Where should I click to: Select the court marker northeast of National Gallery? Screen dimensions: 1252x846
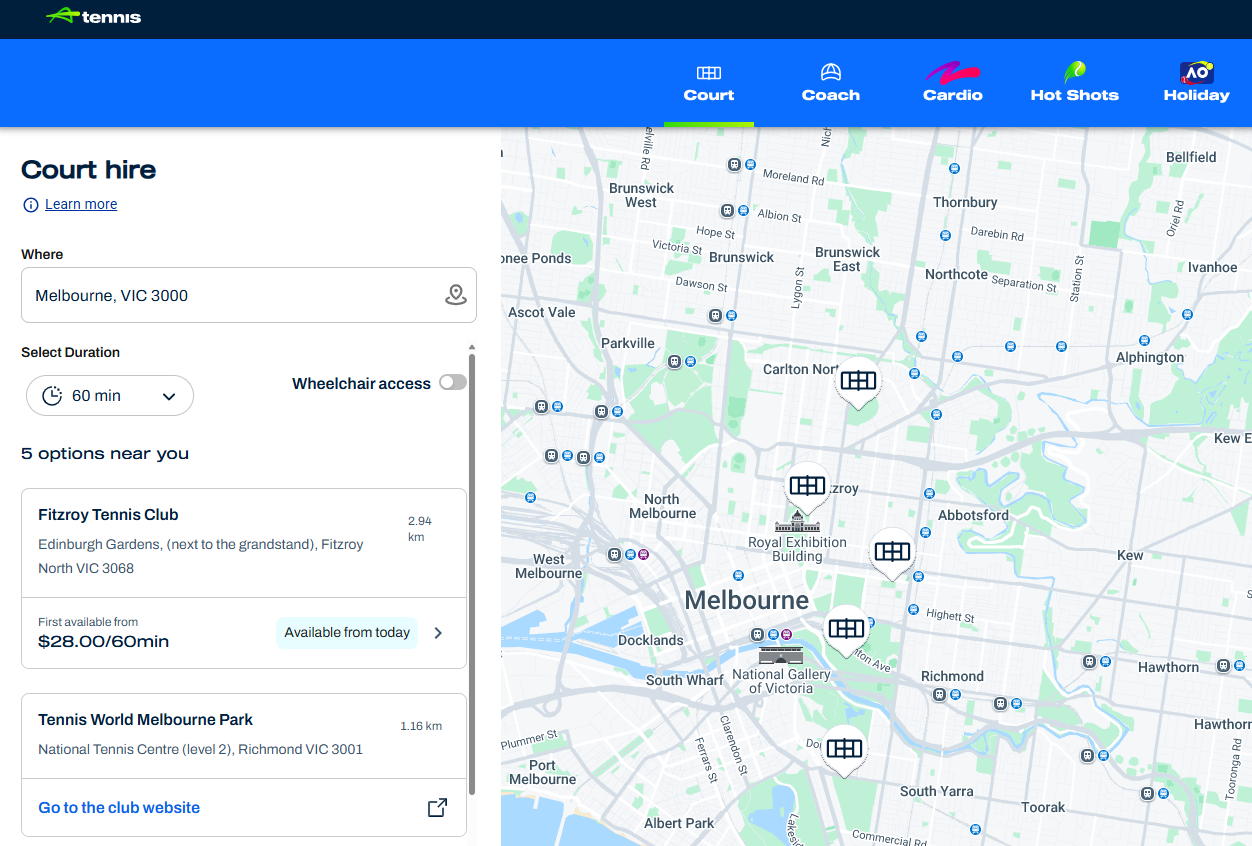point(846,629)
